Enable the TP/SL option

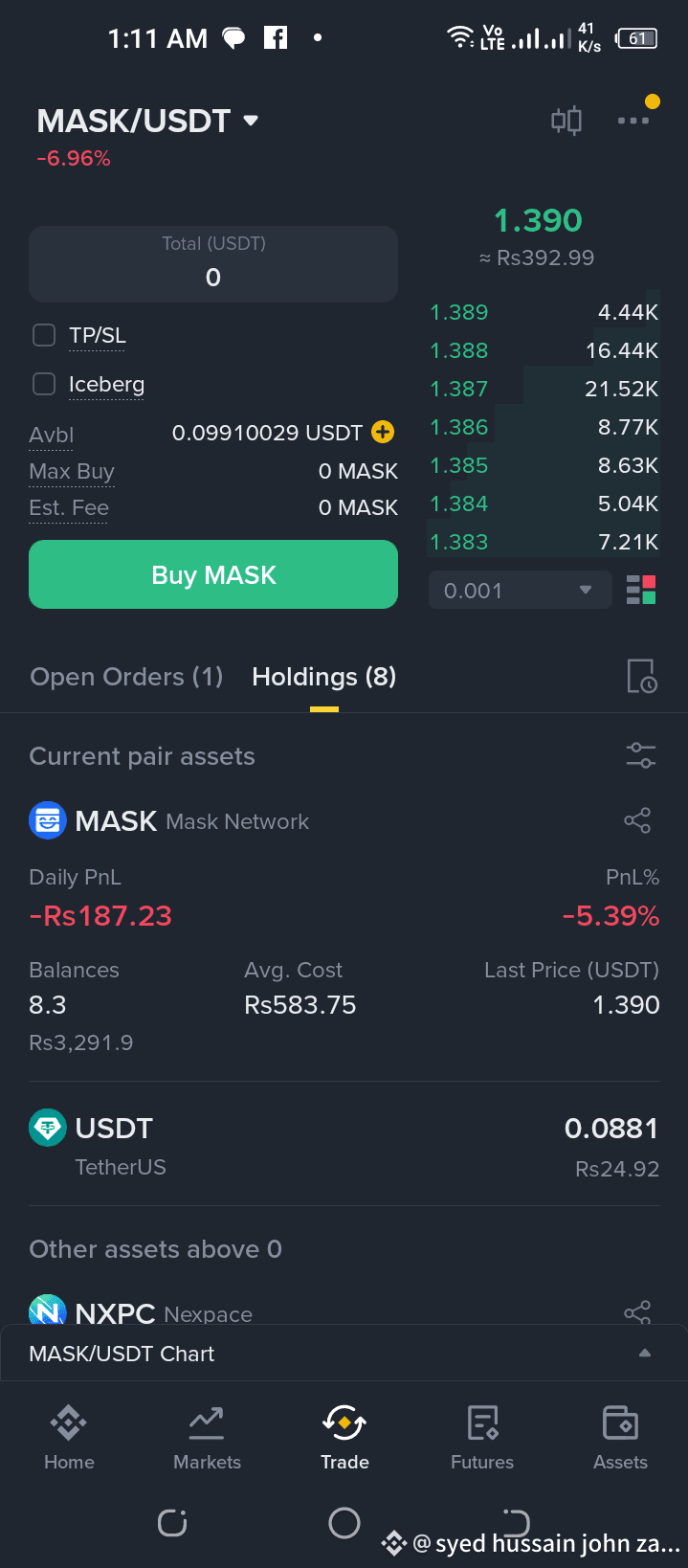[x=43, y=335]
